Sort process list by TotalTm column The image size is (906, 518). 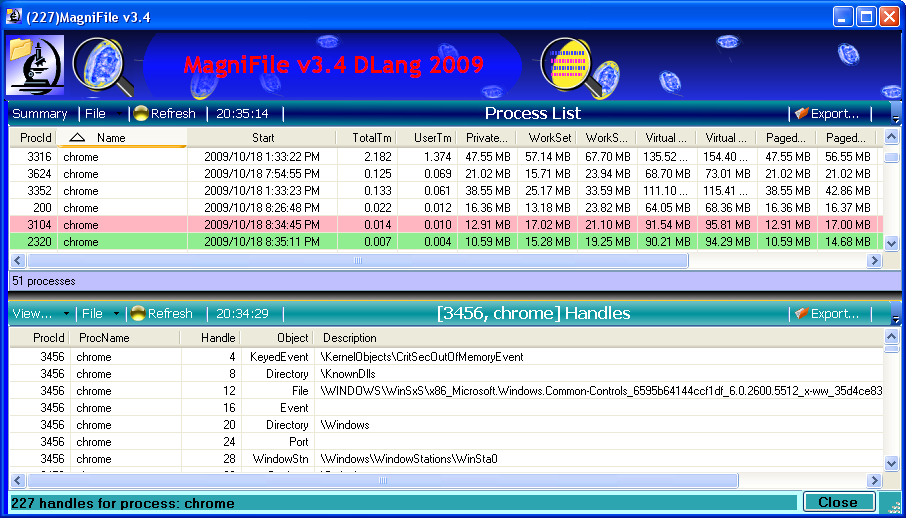pyautogui.click(x=367, y=138)
